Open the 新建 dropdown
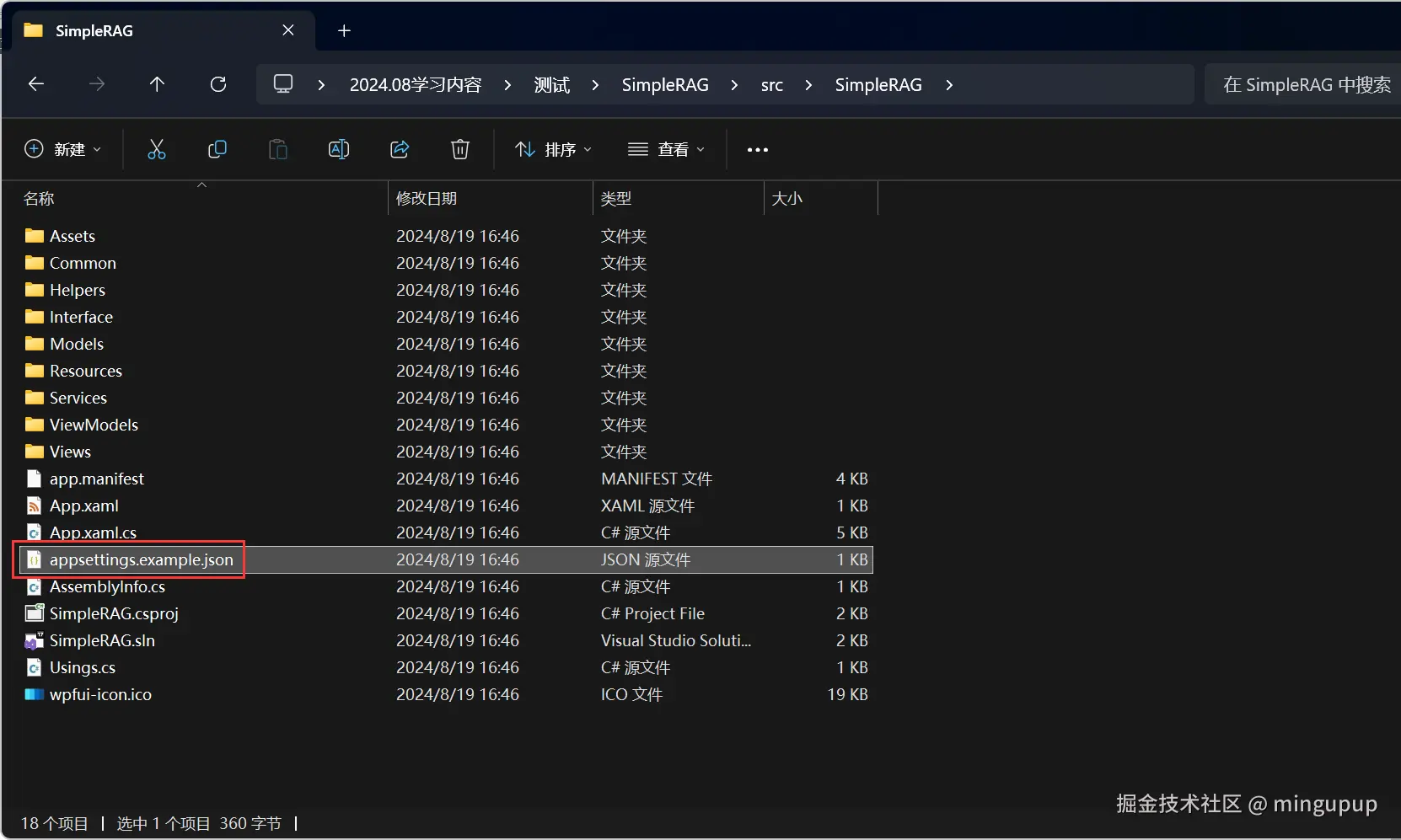Screen dimensions: 1401x840 [x=63, y=149]
